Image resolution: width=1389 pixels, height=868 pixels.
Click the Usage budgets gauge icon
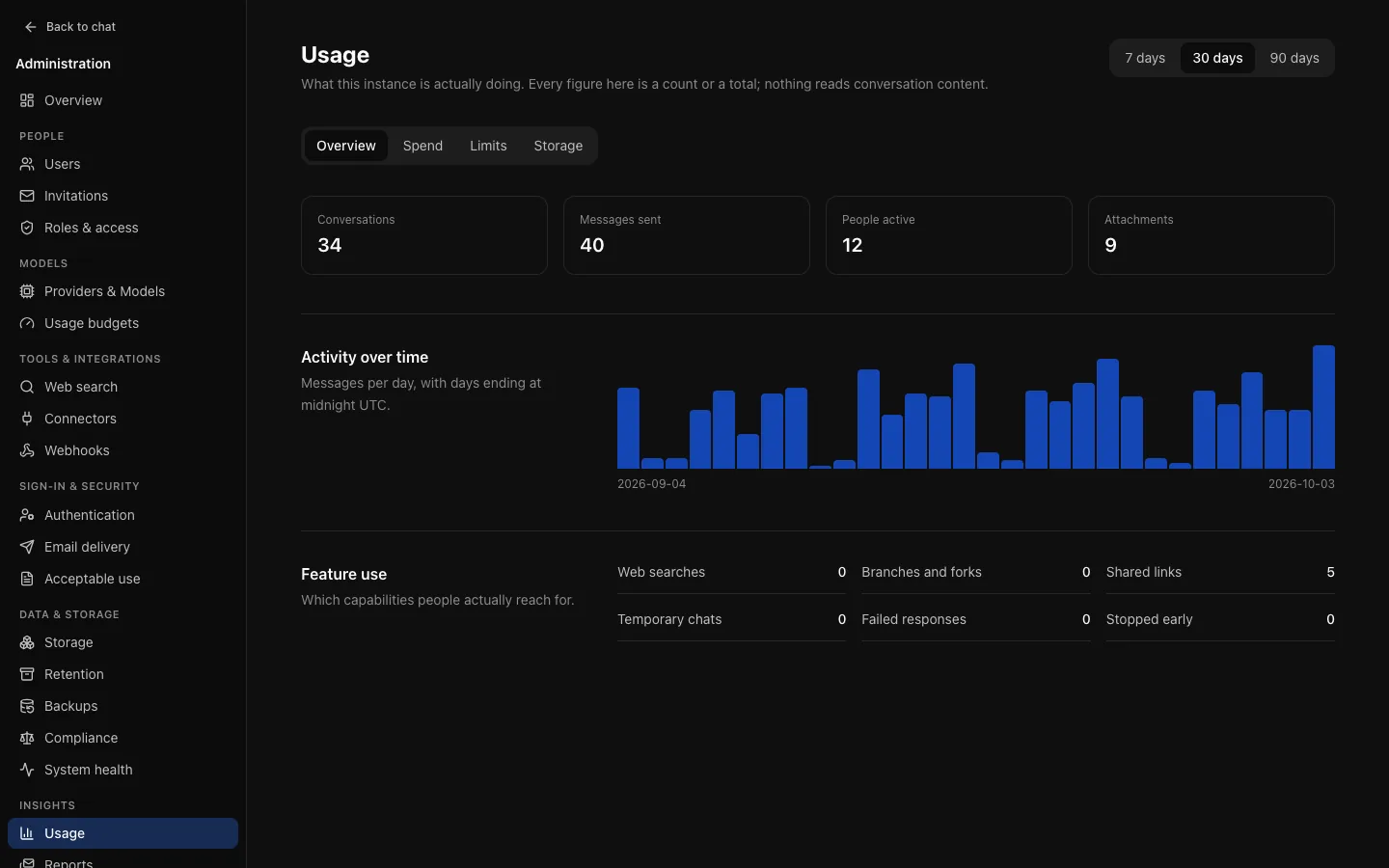27,323
